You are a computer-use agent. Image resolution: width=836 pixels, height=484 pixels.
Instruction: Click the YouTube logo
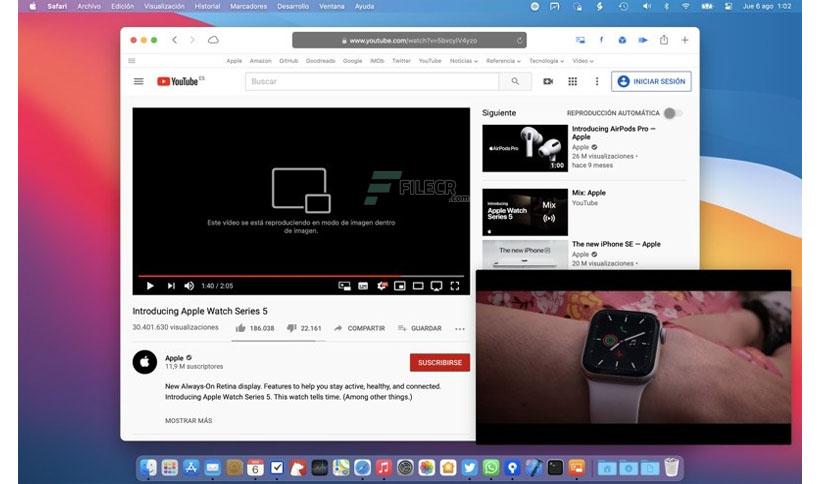[x=180, y=82]
